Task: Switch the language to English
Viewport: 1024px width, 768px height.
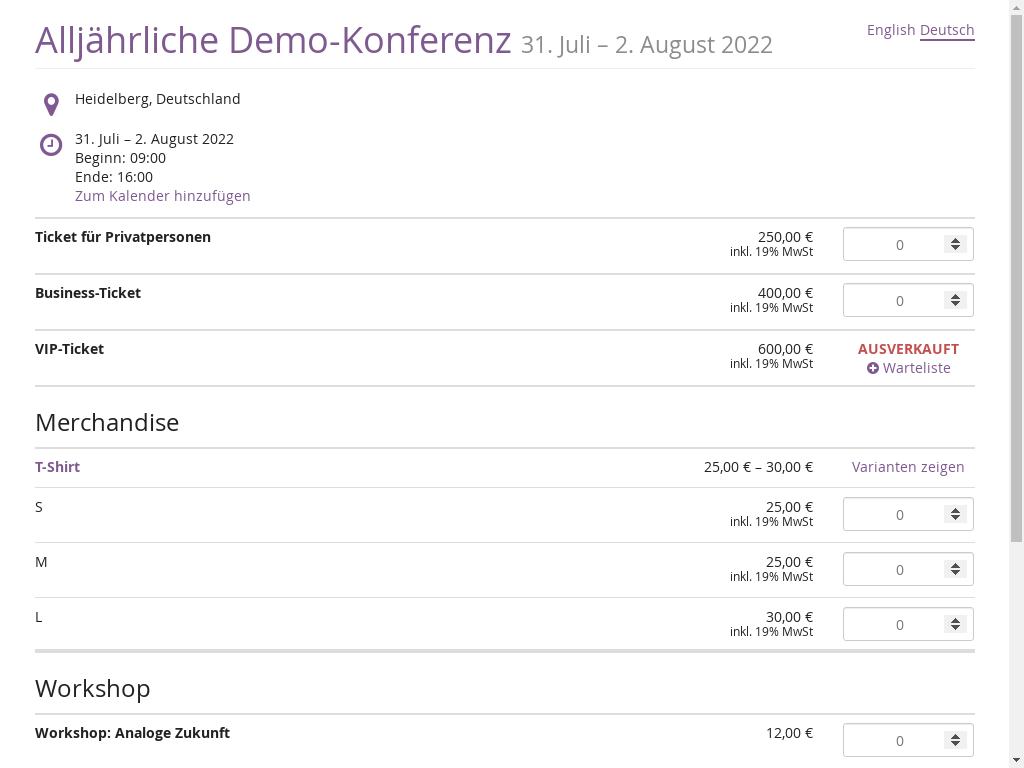Action: coord(890,30)
